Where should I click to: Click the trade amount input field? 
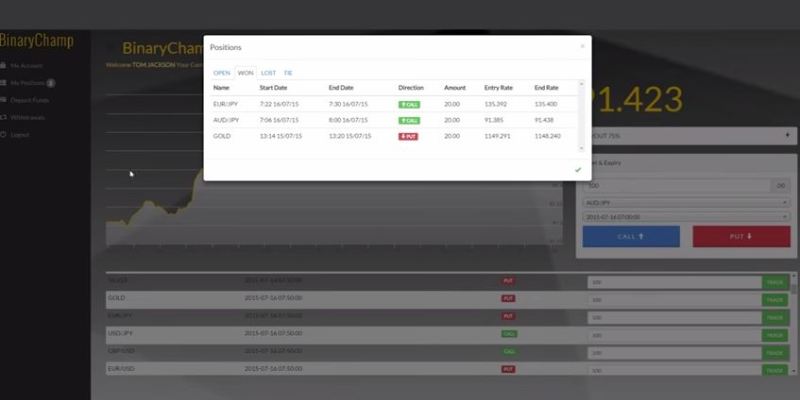pyautogui.click(x=678, y=186)
